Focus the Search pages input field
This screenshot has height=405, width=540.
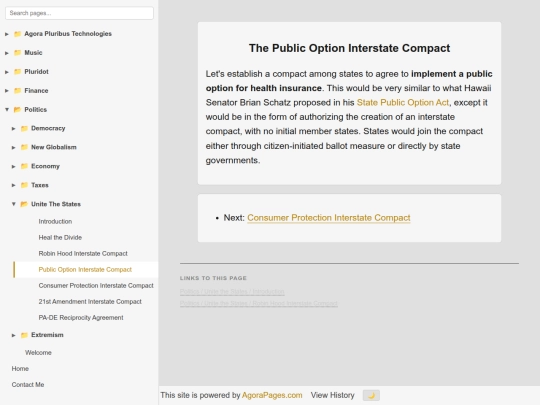pyautogui.click(x=79, y=13)
